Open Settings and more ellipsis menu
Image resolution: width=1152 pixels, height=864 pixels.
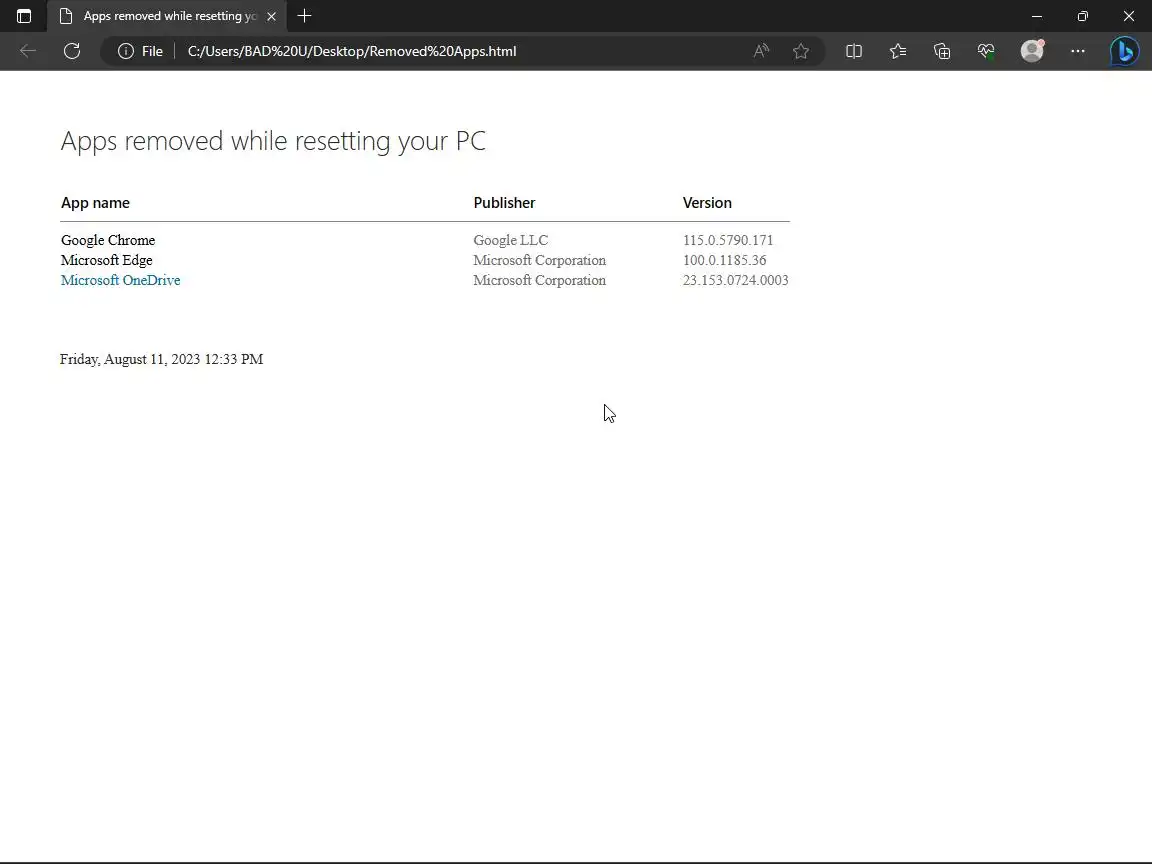click(1078, 51)
